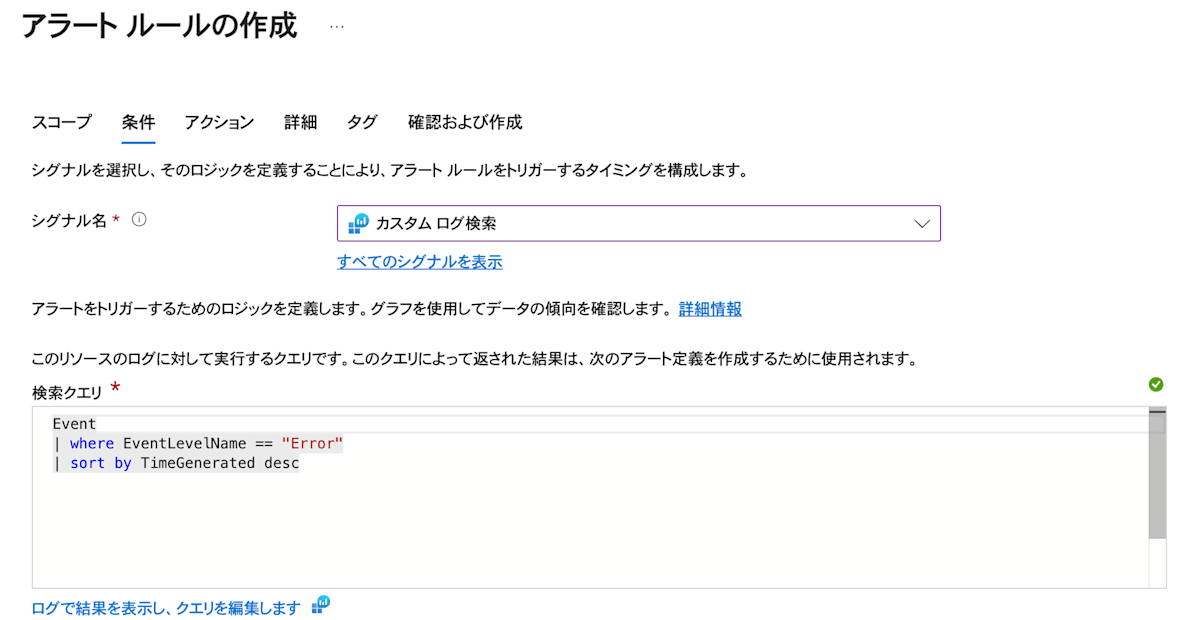Click the 検索クエリ label
Screen dimensions: 1200x620
point(68,393)
